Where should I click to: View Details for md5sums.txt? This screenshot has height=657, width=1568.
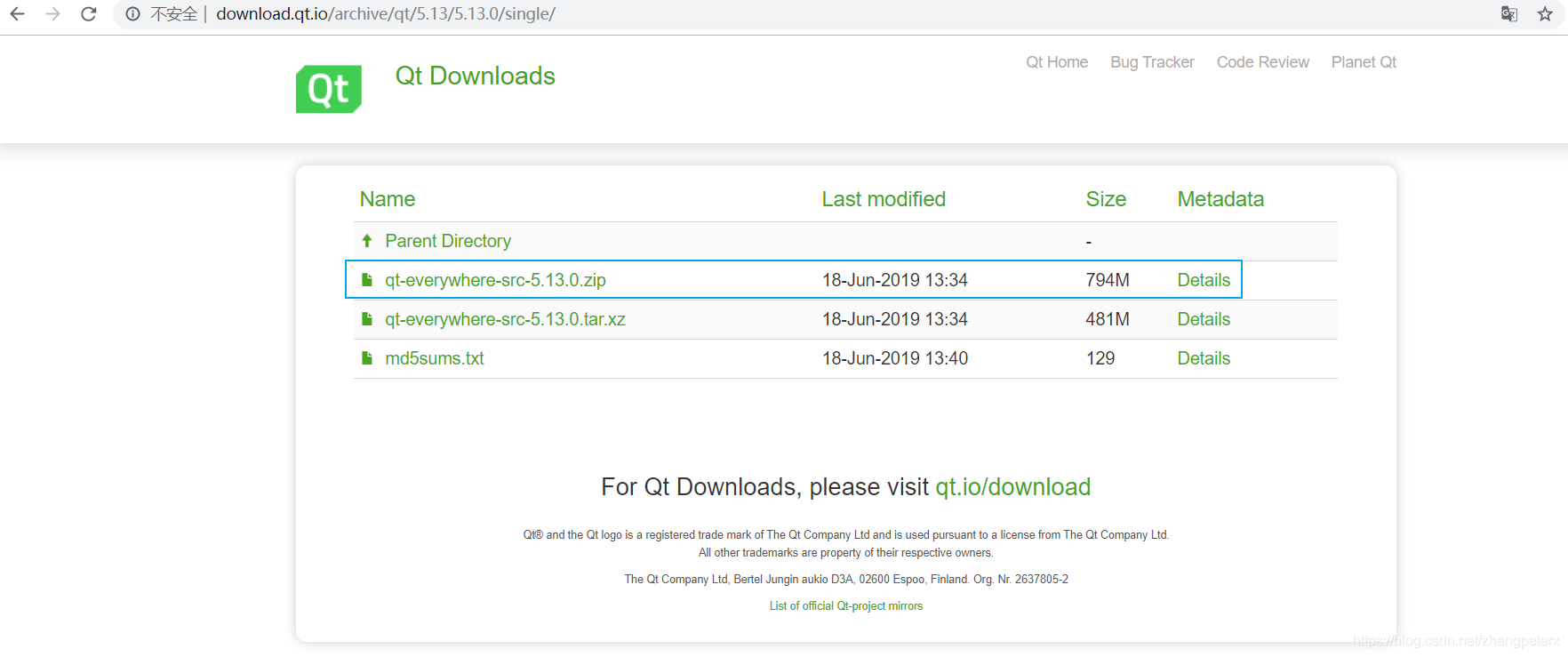click(x=1204, y=358)
